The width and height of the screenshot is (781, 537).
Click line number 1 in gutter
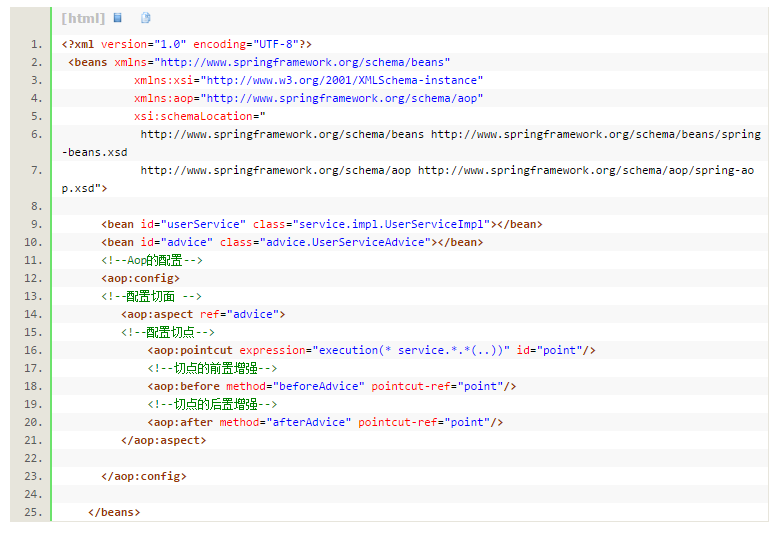click(37, 44)
